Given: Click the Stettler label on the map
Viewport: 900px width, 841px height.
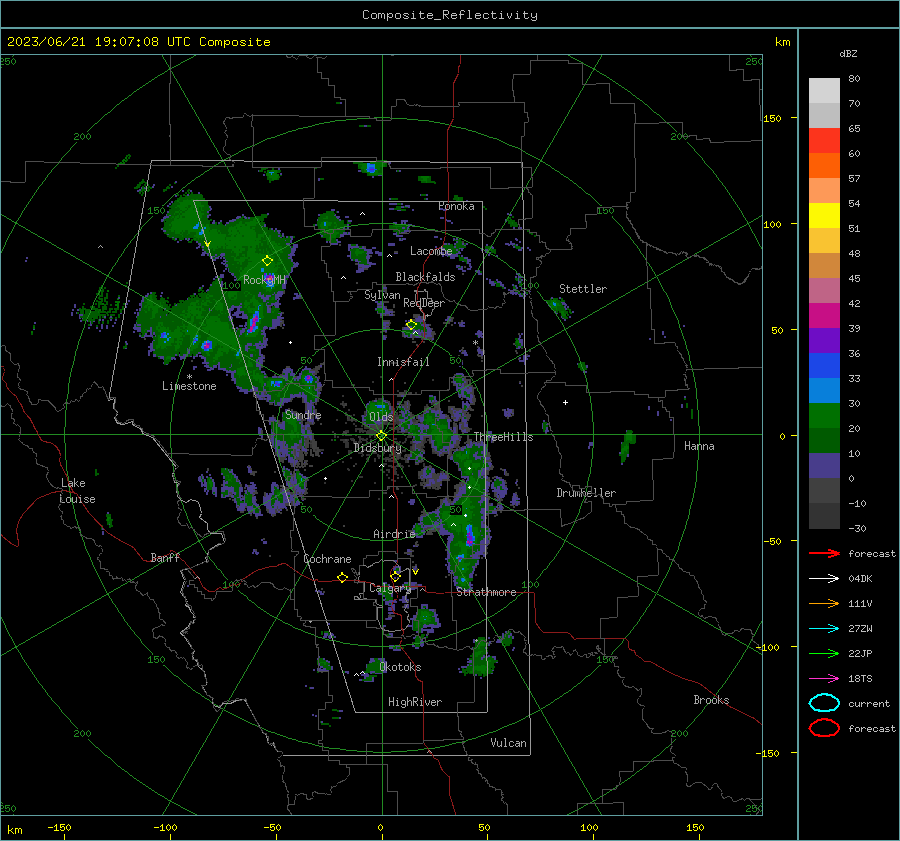Looking at the screenshot, I should pos(583,289).
